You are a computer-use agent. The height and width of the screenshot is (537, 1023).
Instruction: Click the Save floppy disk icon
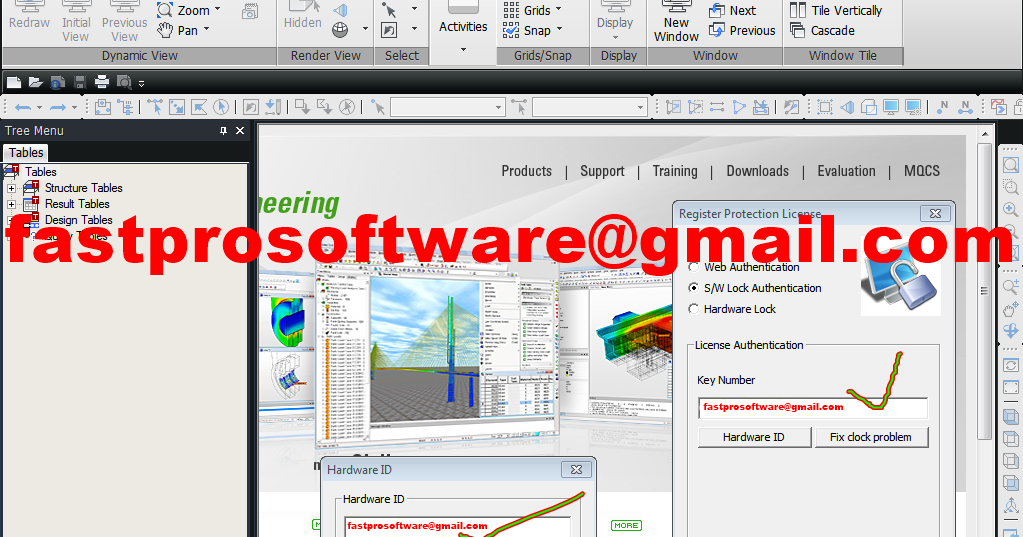coord(80,82)
